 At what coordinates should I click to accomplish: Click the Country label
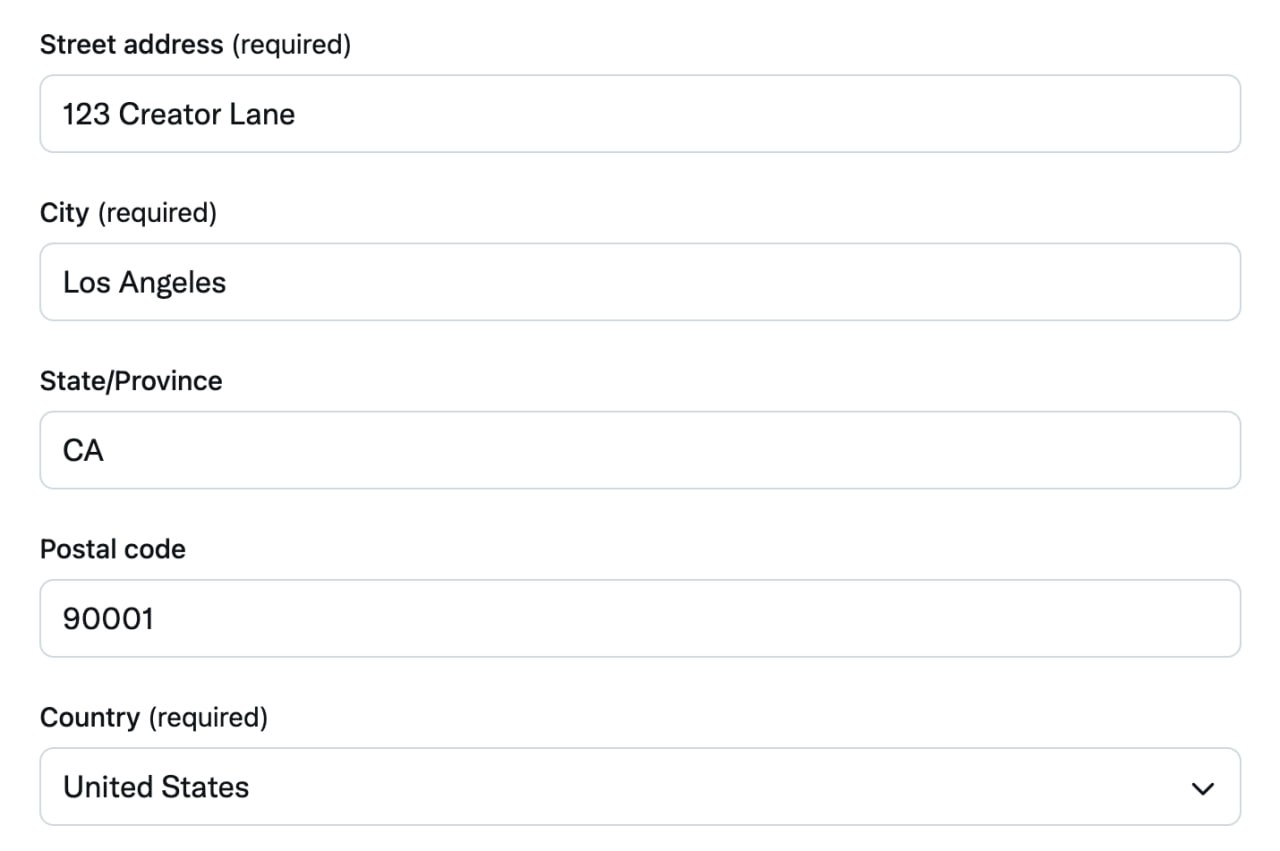click(91, 717)
